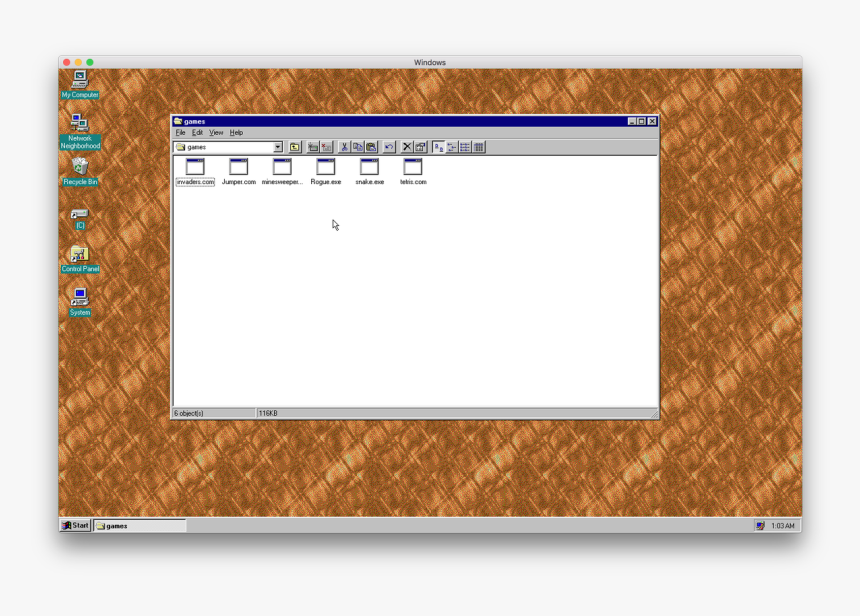Switch to Small Icons view

tap(452, 147)
